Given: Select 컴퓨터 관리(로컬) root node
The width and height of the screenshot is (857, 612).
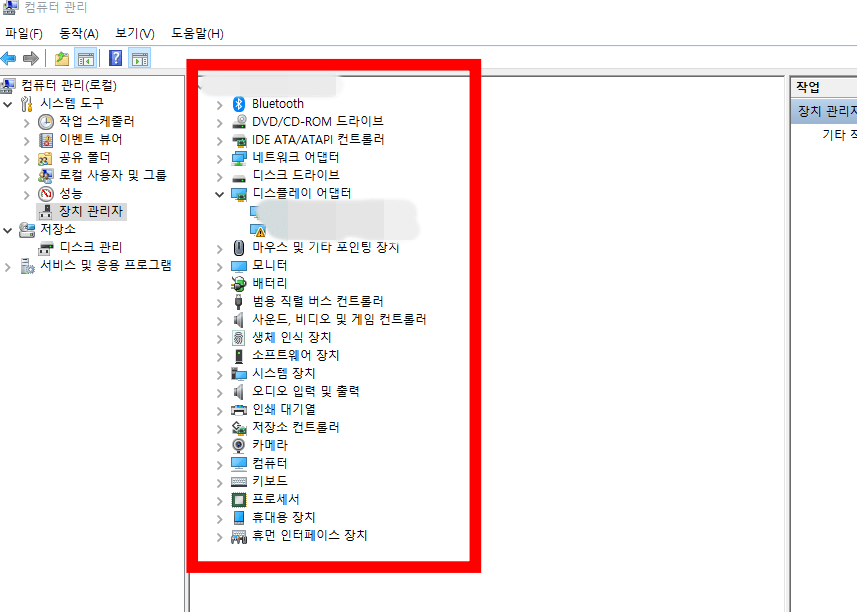Looking at the screenshot, I should 69,85.
